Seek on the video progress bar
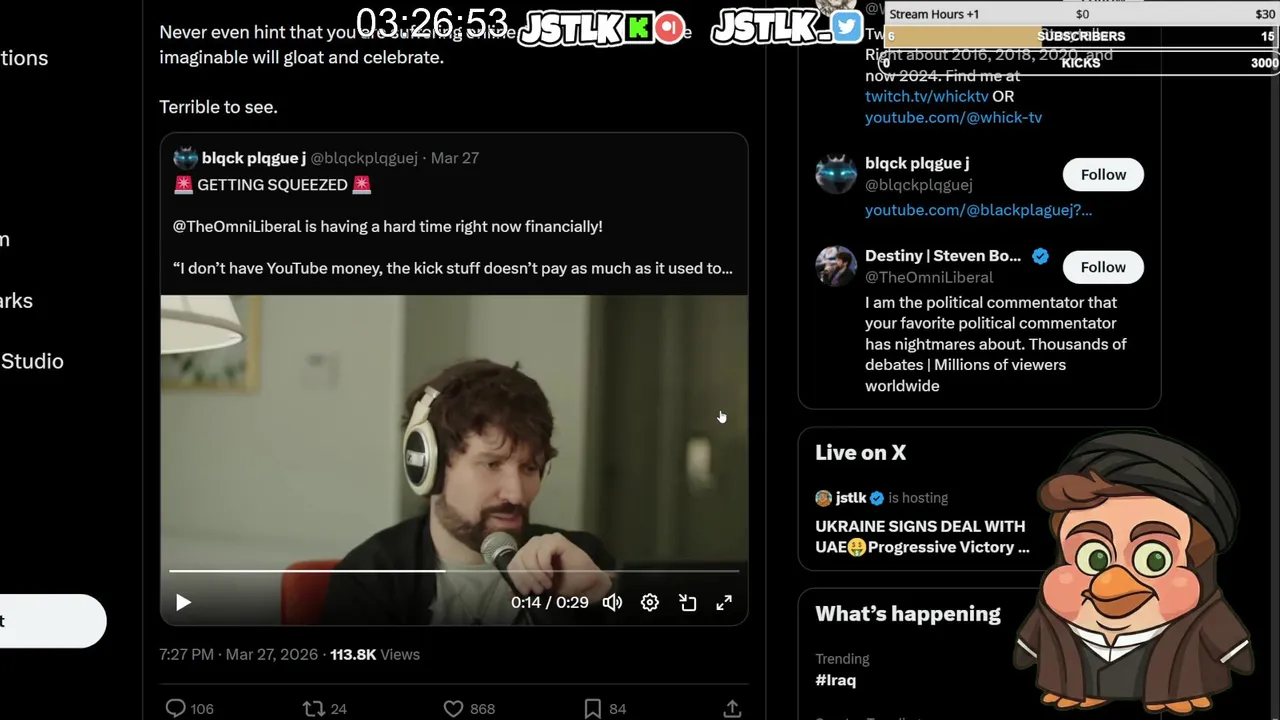Screen dimensions: 1280x720 coord(454,571)
